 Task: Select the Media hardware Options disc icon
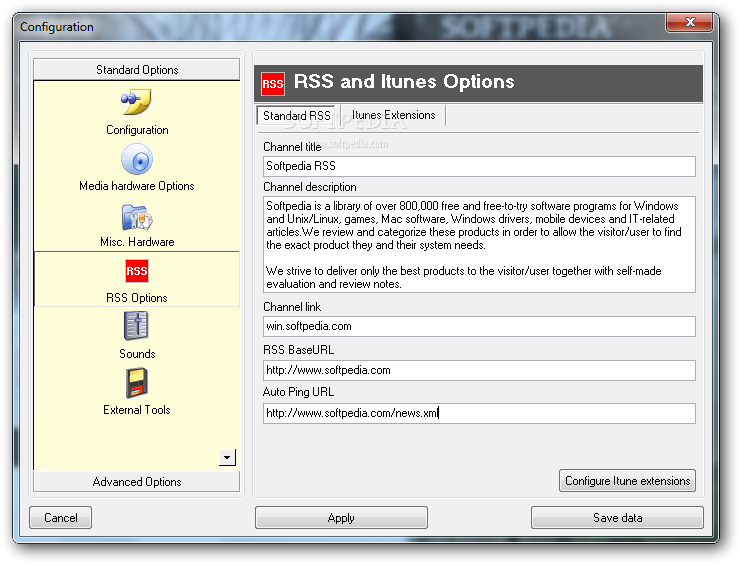click(137, 159)
